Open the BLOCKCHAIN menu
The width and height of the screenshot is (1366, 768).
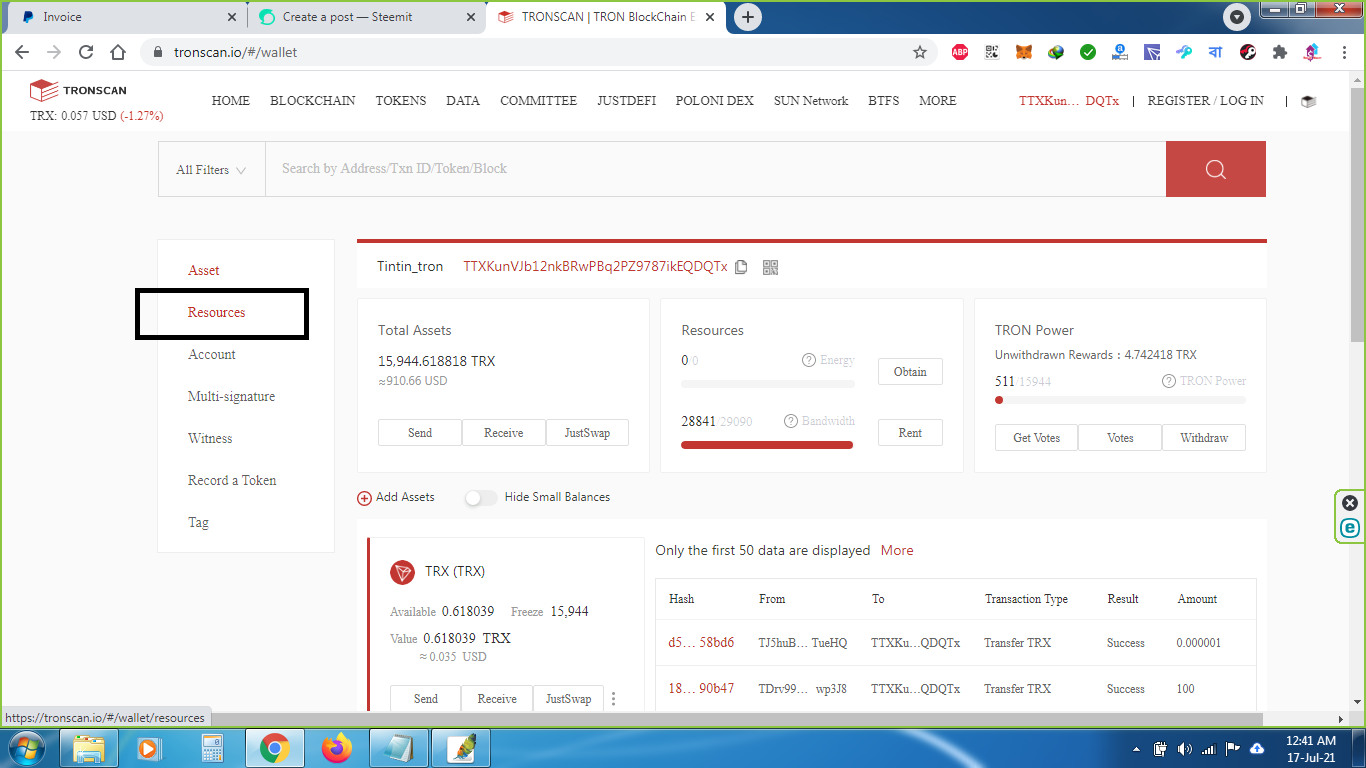313,101
